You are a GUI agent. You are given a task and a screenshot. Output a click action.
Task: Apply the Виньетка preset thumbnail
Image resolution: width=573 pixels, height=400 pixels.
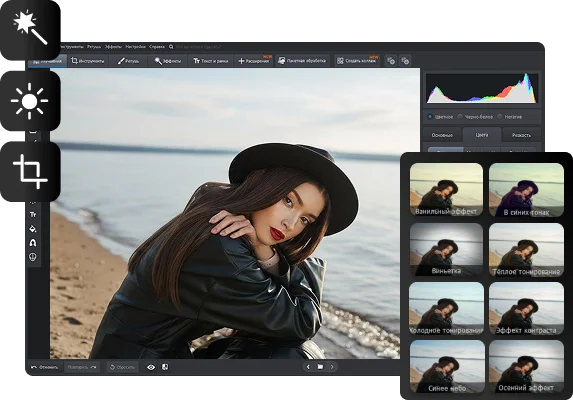pyautogui.click(x=446, y=249)
